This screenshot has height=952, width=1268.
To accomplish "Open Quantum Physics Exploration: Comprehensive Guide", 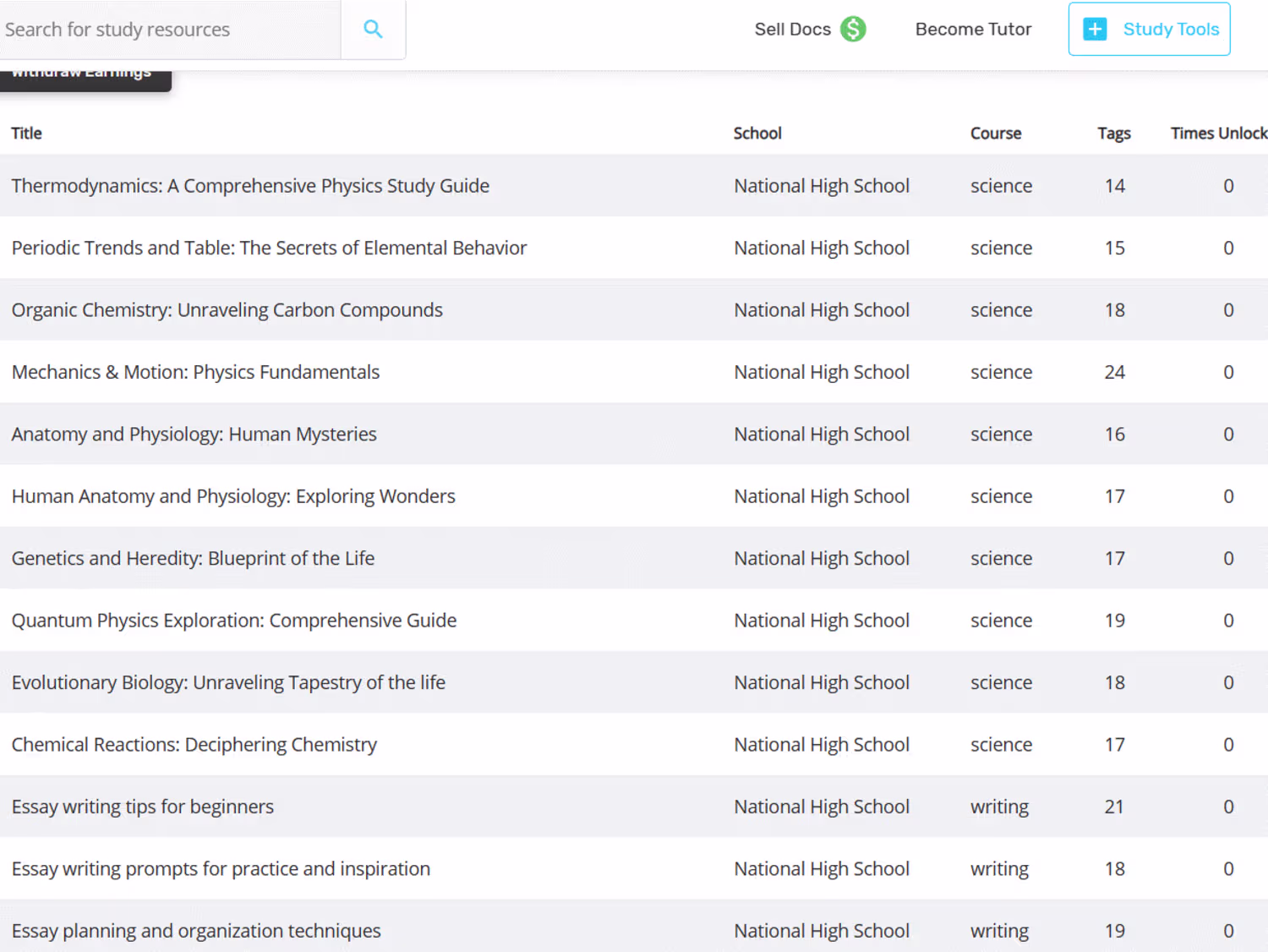I will (234, 621).
